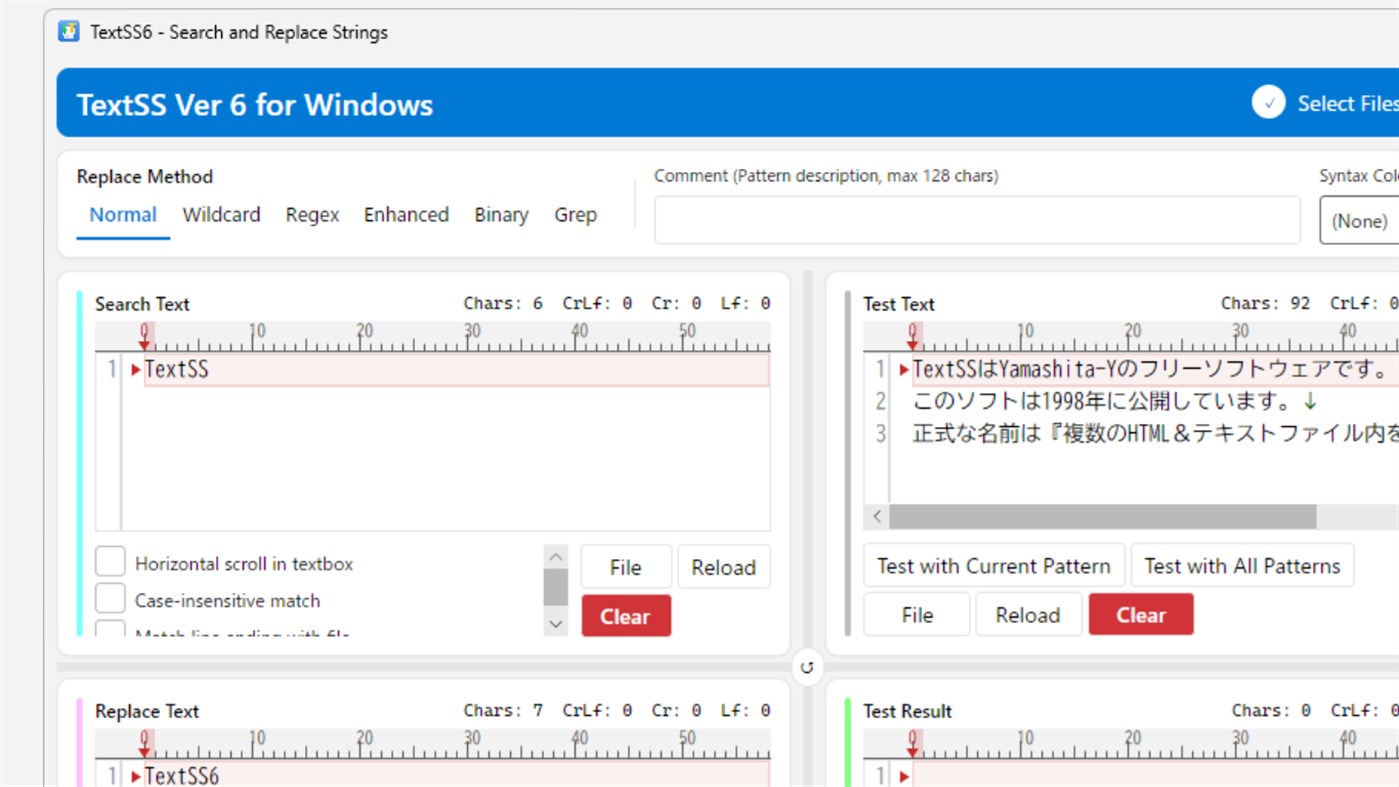Click the word TextSS in Search Text

(x=177, y=370)
